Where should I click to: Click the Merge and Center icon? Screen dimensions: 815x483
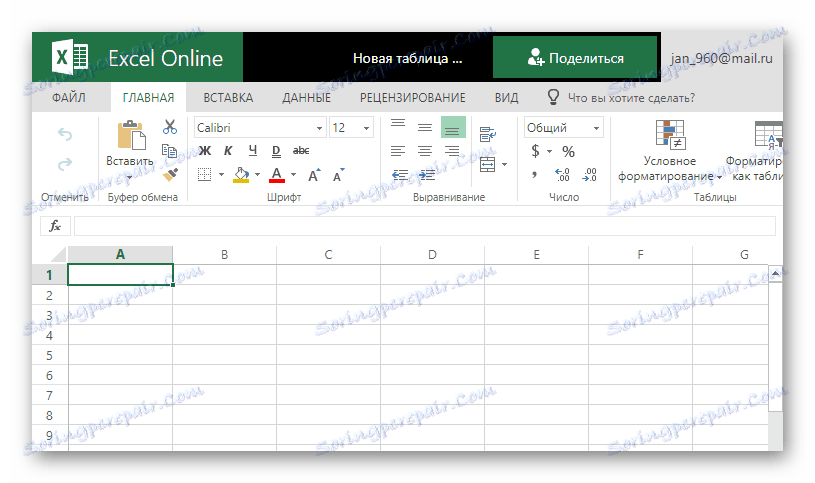(x=488, y=165)
